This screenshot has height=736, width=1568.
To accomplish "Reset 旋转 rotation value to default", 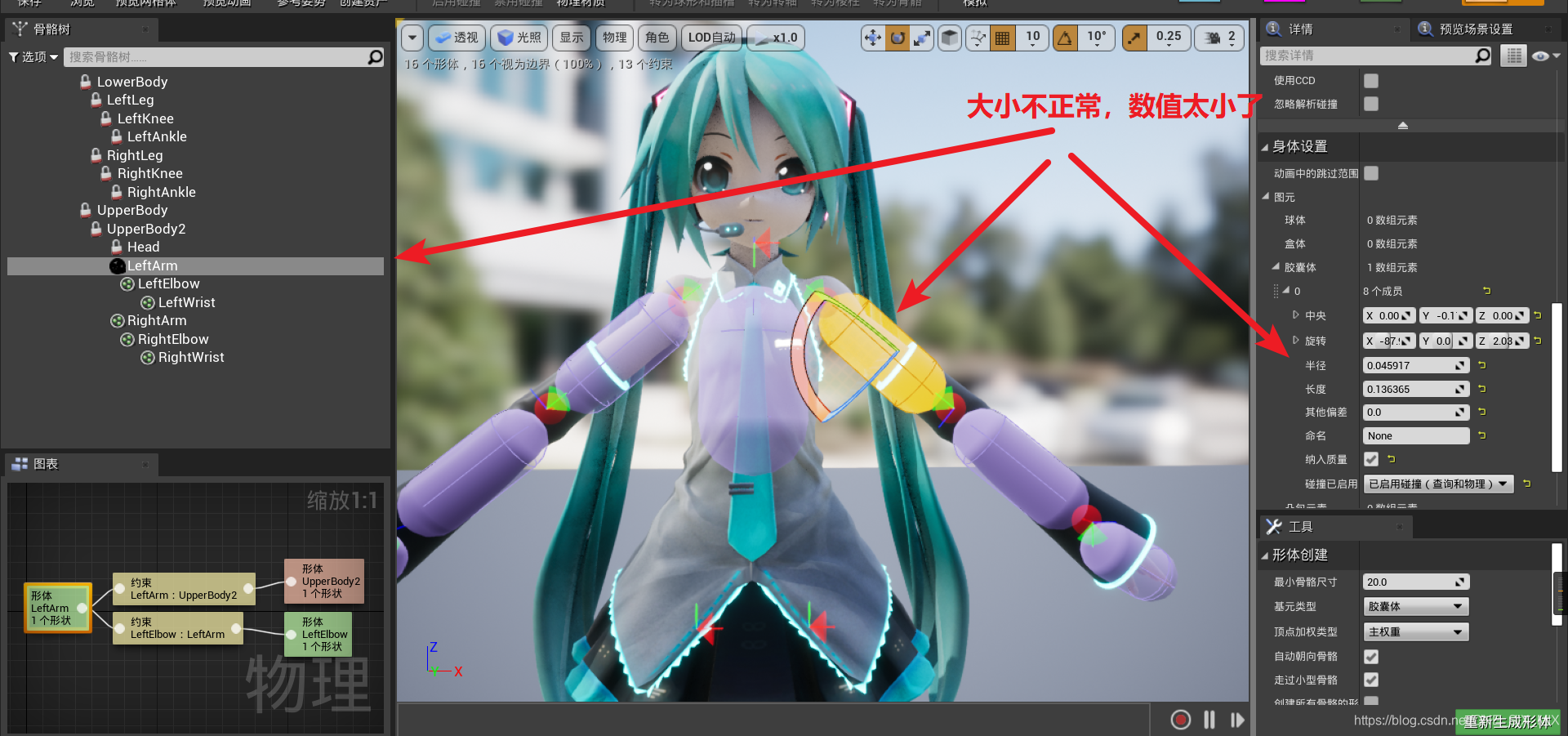I will [1537, 341].
